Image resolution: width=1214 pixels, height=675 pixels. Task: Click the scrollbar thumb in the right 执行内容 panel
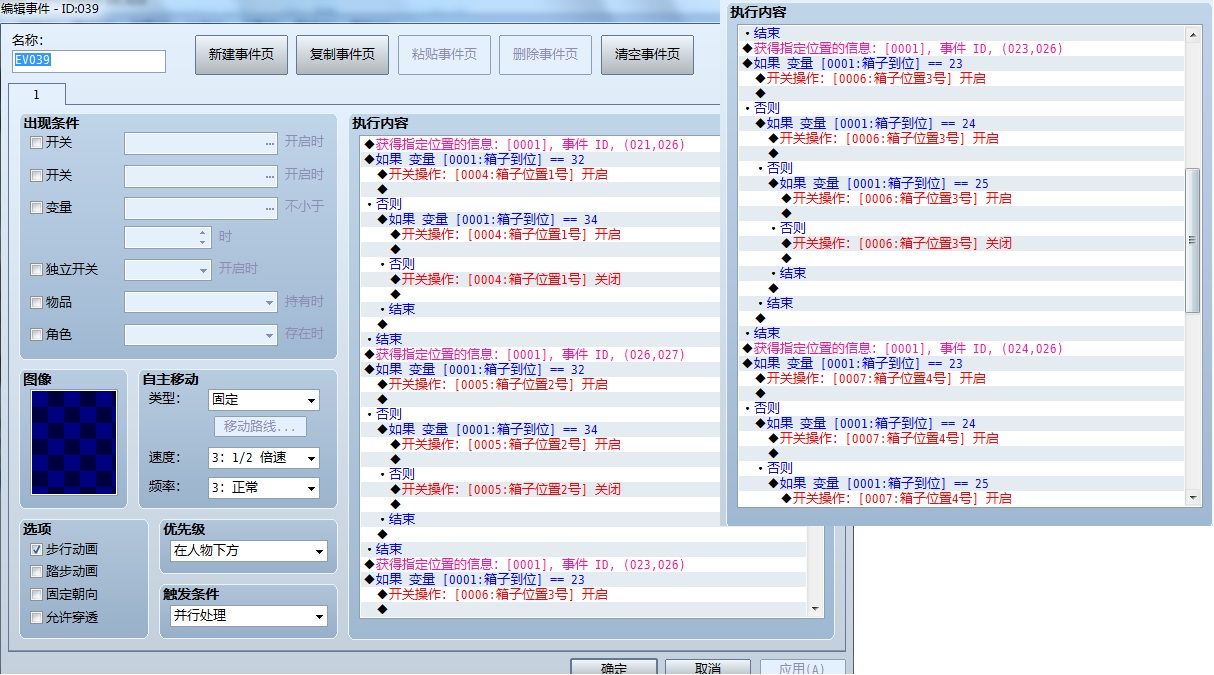click(1192, 240)
